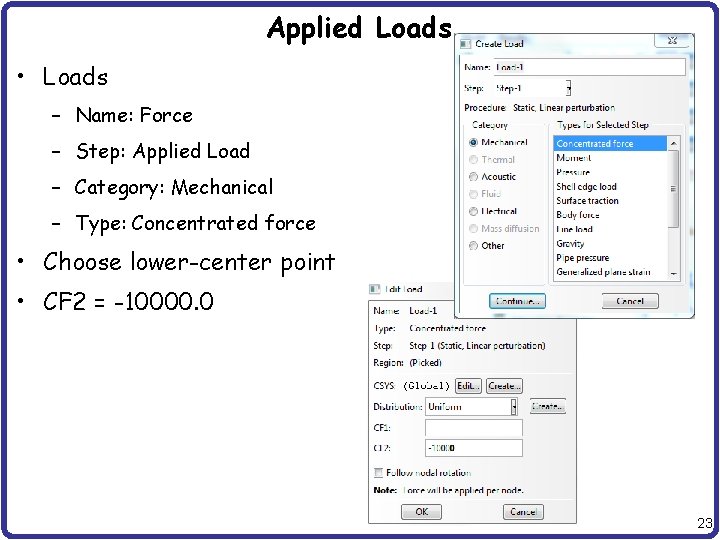The width and height of the screenshot is (720, 540).
Task: Select Generalized plane strain load type
Action: point(610,272)
